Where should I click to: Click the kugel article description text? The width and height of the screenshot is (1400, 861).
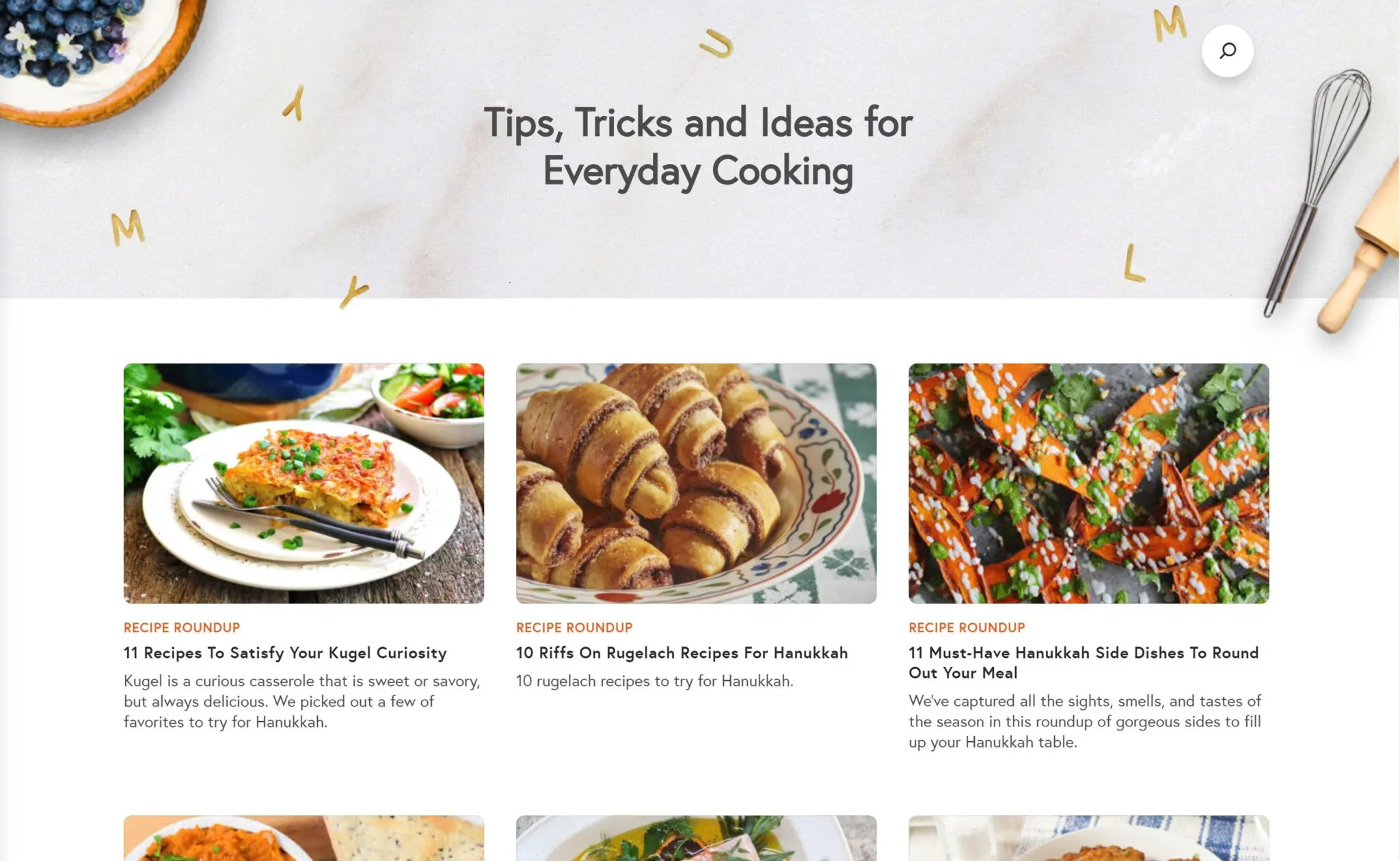click(x=302, y=701)
